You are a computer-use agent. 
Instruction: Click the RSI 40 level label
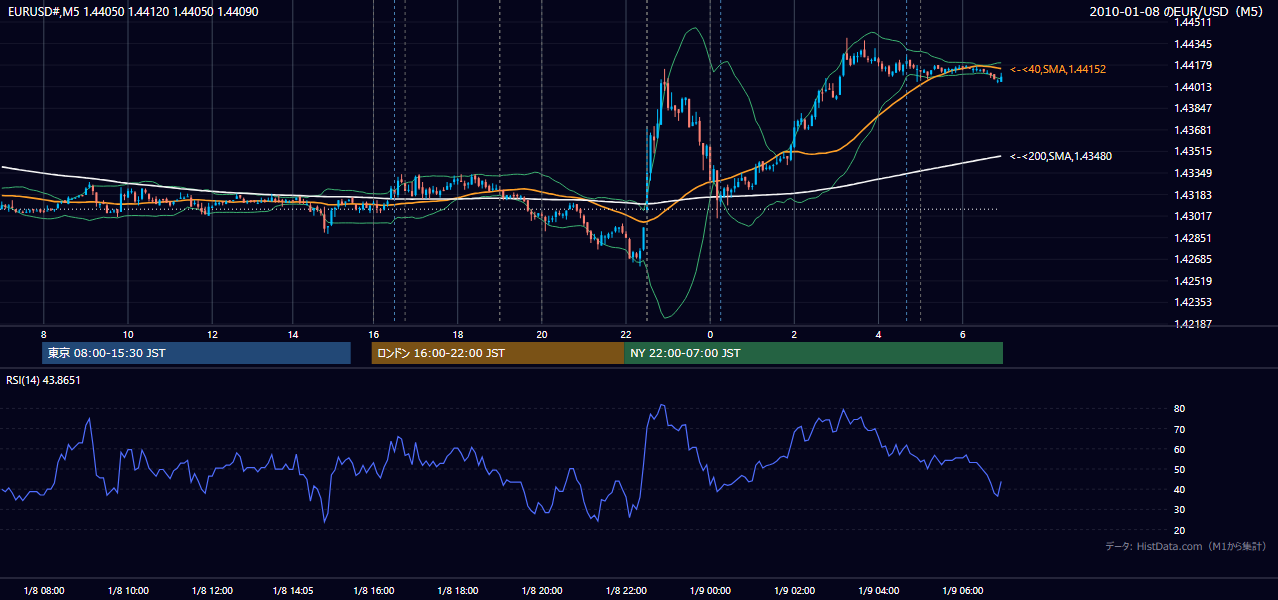[x=1179, y=489]
